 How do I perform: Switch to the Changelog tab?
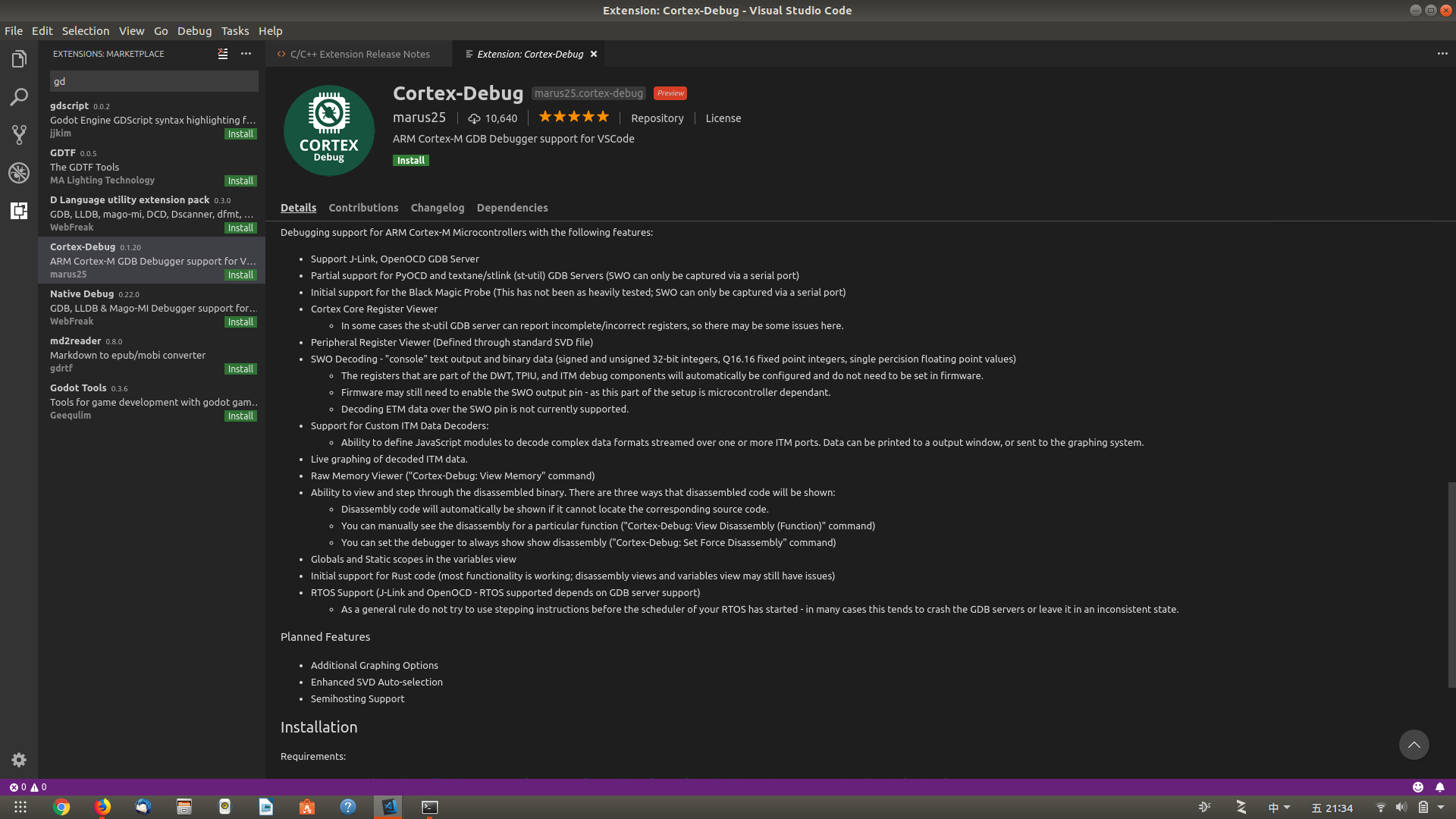(437, 208)
